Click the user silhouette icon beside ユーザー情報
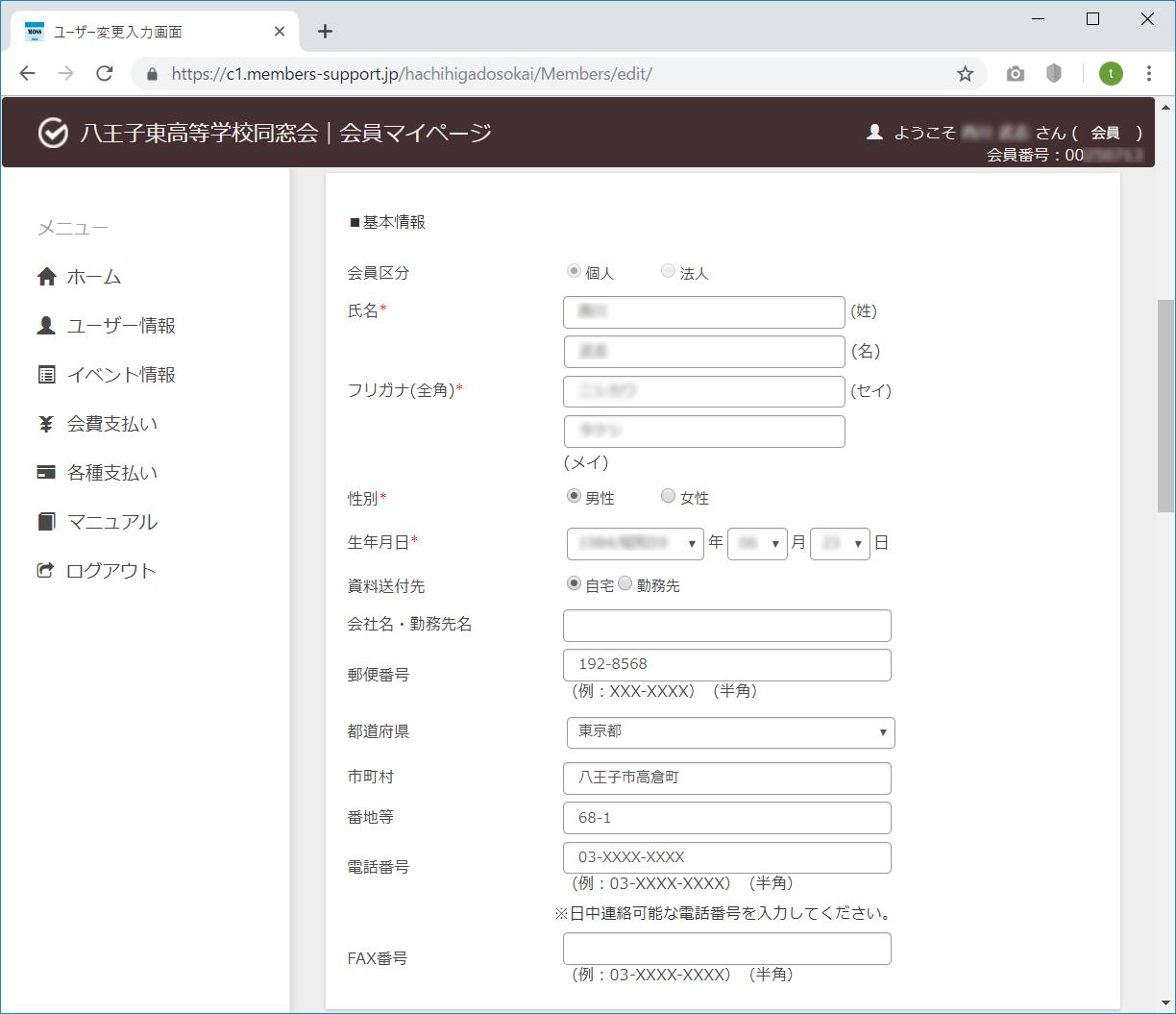 (x=46, y=326)
